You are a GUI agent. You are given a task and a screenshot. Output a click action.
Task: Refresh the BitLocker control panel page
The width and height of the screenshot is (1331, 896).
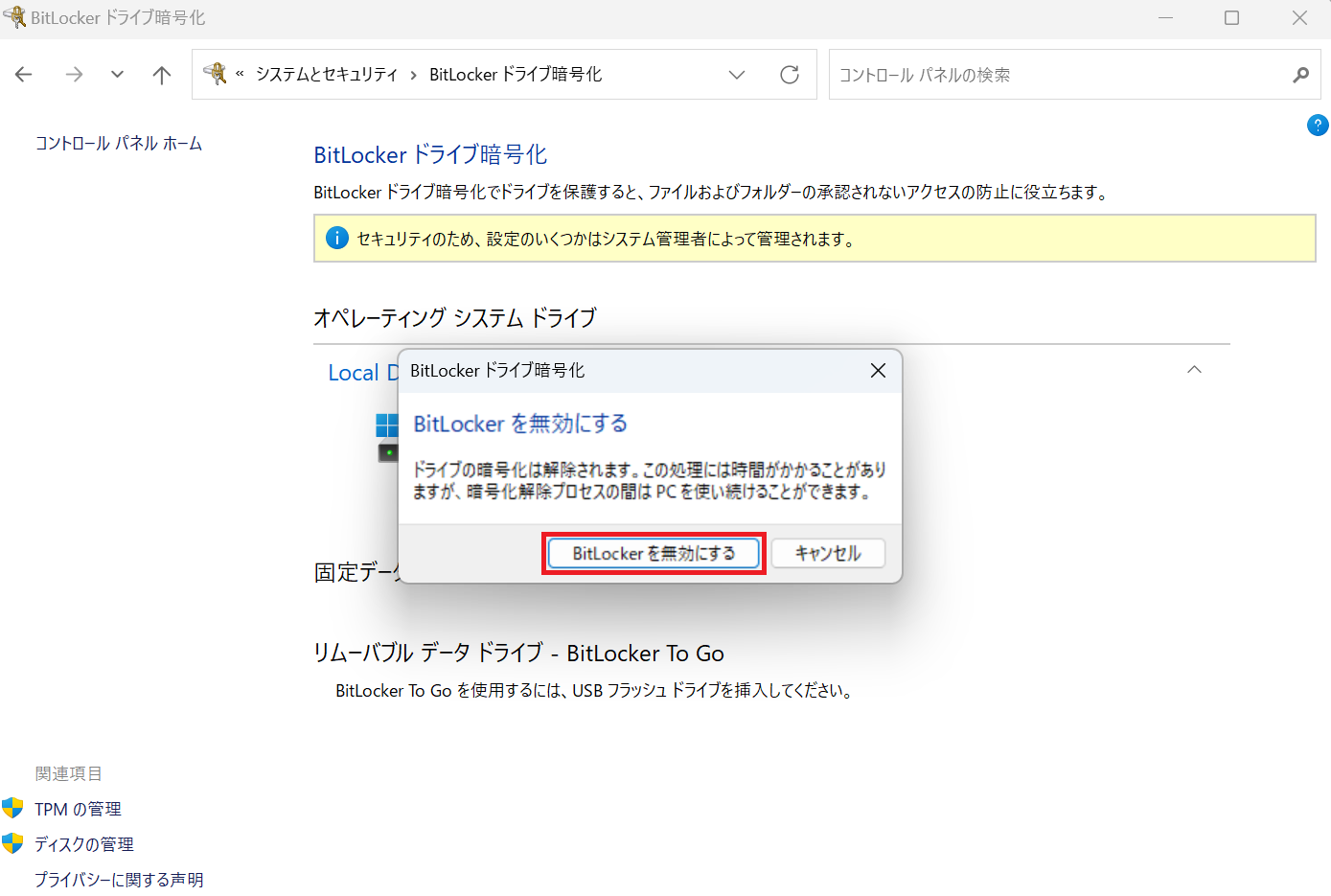tap(790, 75)
